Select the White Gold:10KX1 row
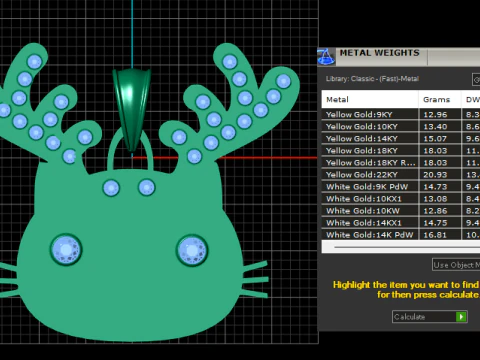Screen dimensions: 480x360 [401, 198]
